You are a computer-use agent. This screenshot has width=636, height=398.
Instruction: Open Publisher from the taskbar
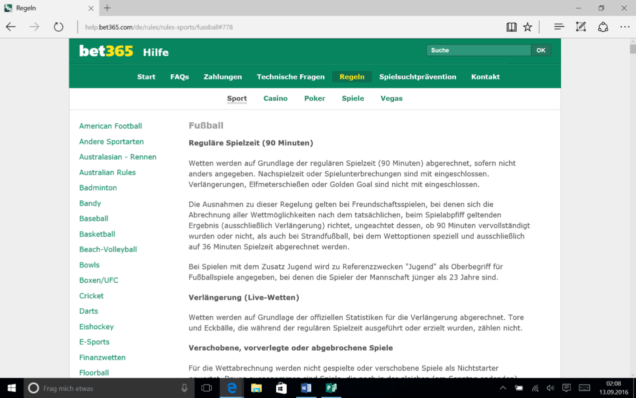[x=331, y=388]
